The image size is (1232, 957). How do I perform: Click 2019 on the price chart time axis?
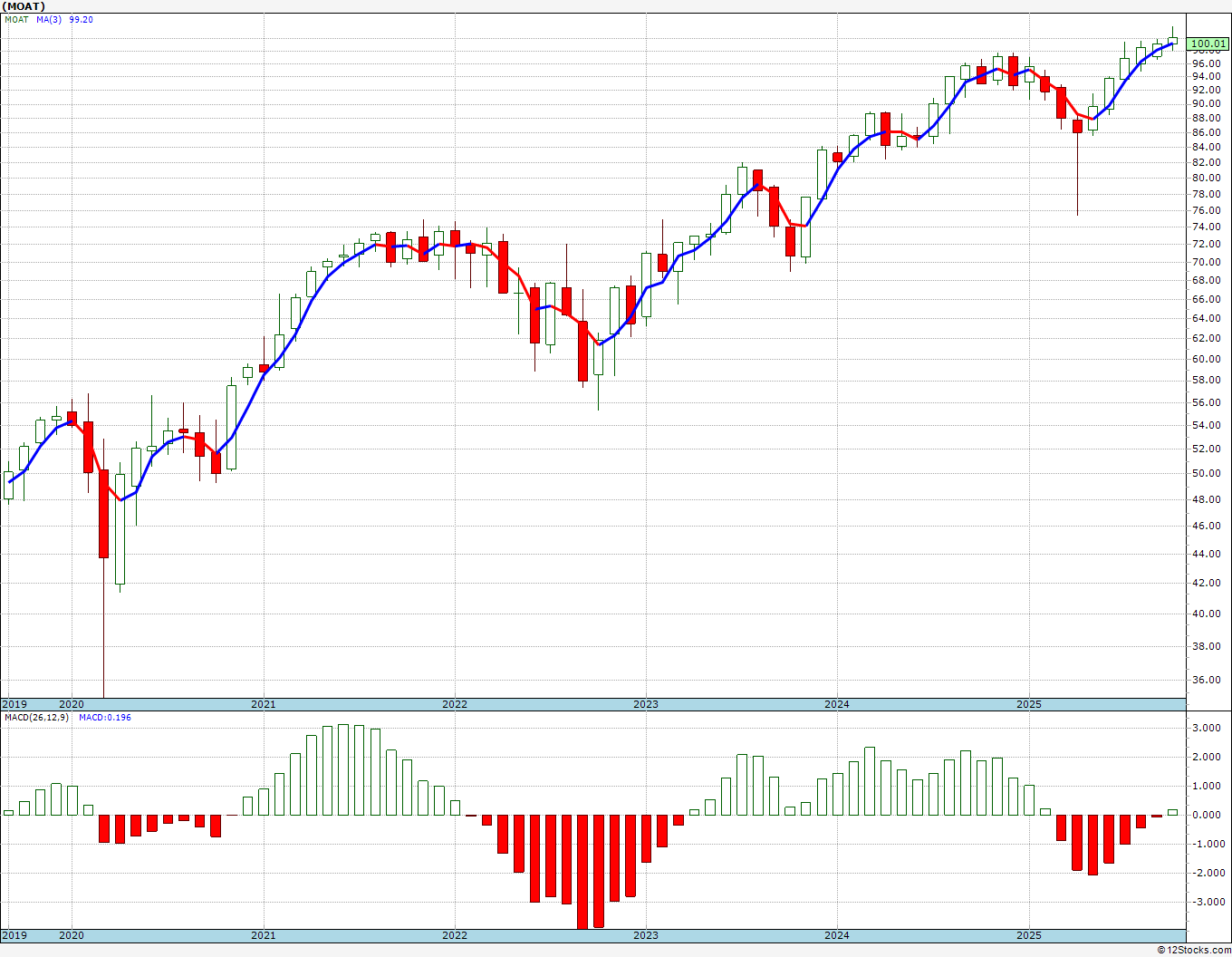pos(14,704)
